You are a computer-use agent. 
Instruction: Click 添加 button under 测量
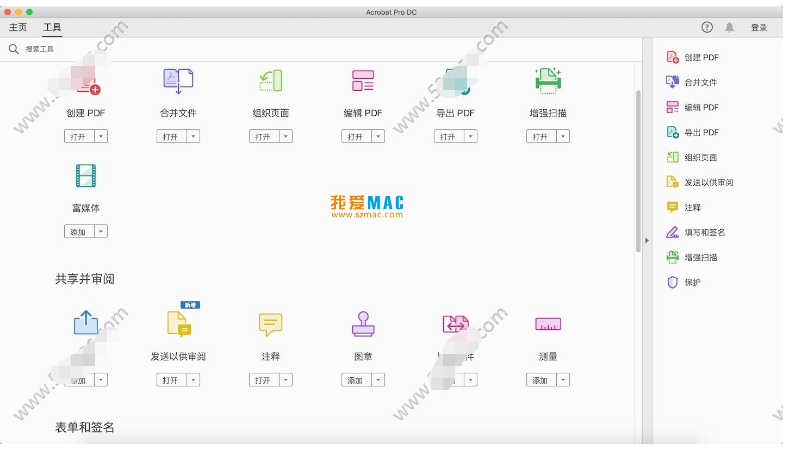pyautogui.click(x=541, y=380)
